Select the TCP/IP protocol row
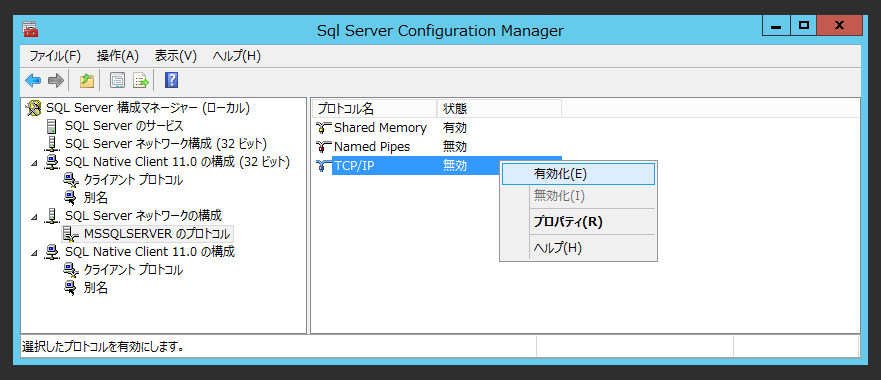This screenshot has width=881, height=380. pos(438,166)
